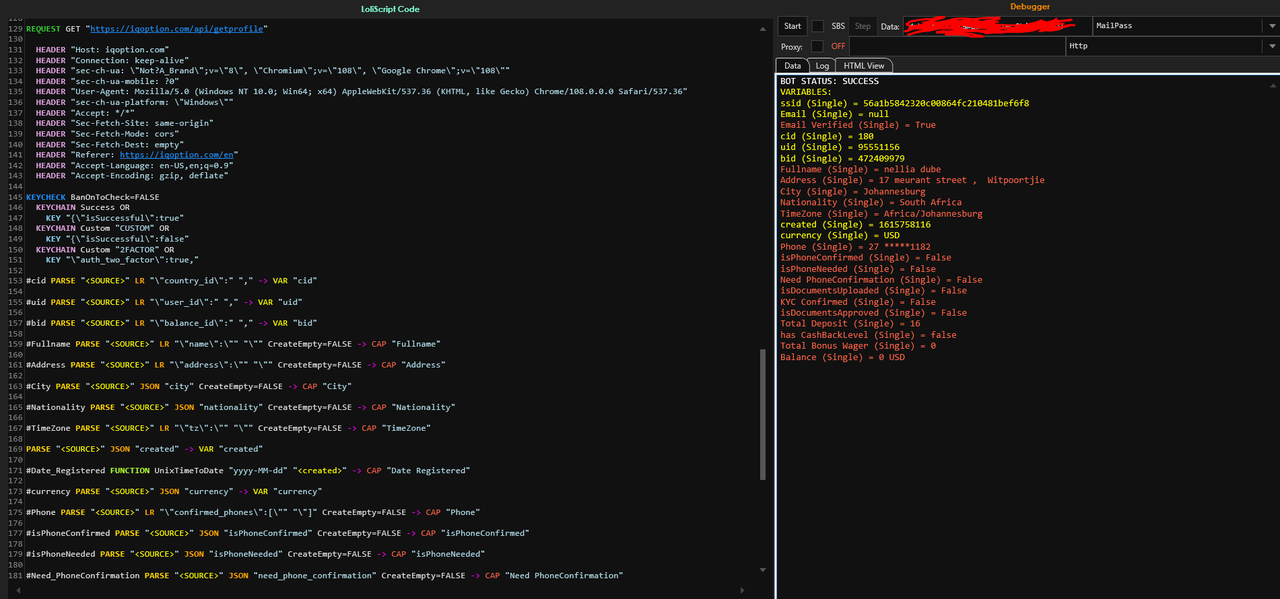
Task: Select the Email (Single) = null line
Action: 834,114
